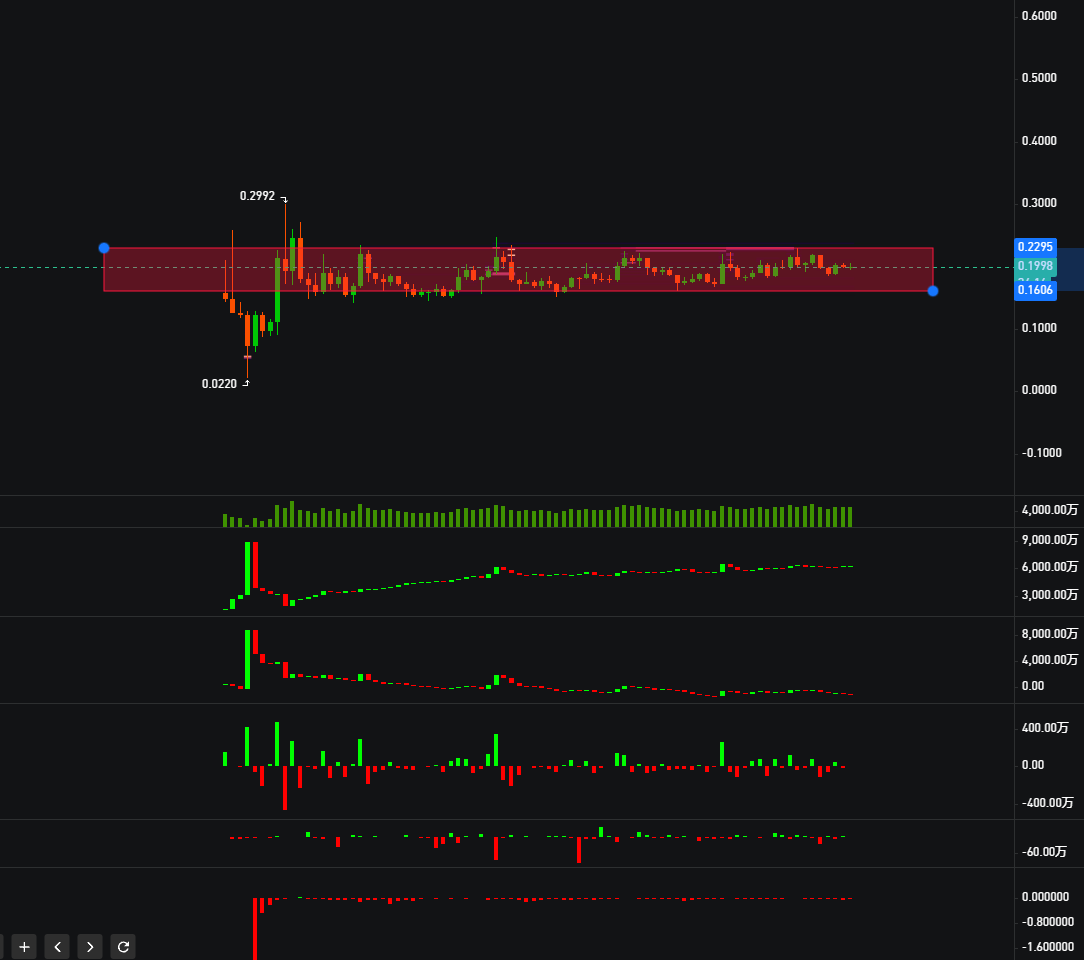This screenshot has height=960, width=1084.
Task: Click the 400.00万 indicator axis label
Action: pos(1045,728)
